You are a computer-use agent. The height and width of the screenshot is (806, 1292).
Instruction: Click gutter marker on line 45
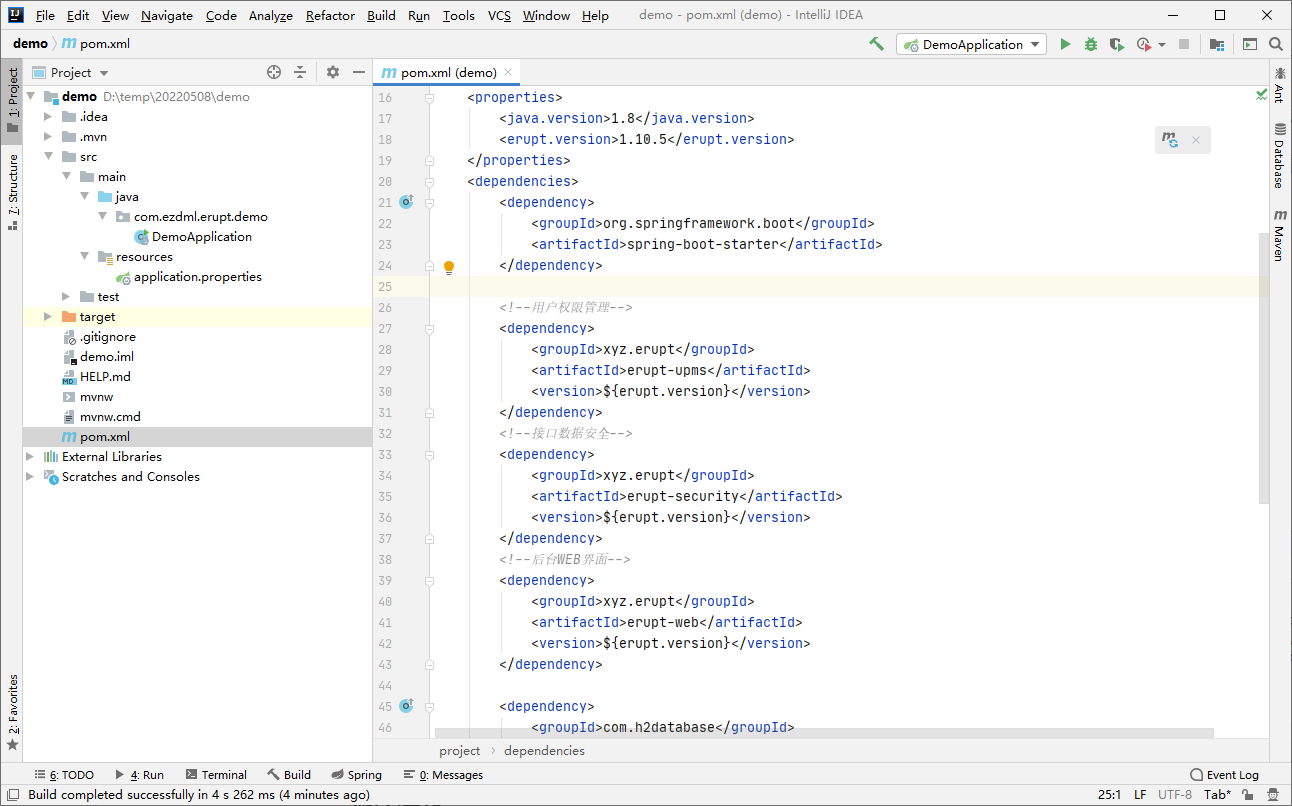click(x=406, y=706)
